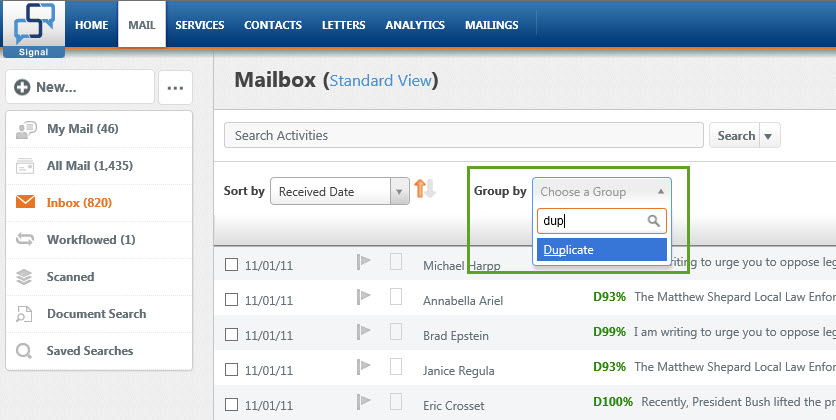836x420 pixels.
Task: Open the Sort by Received Date dropdown
Action: 340,191
